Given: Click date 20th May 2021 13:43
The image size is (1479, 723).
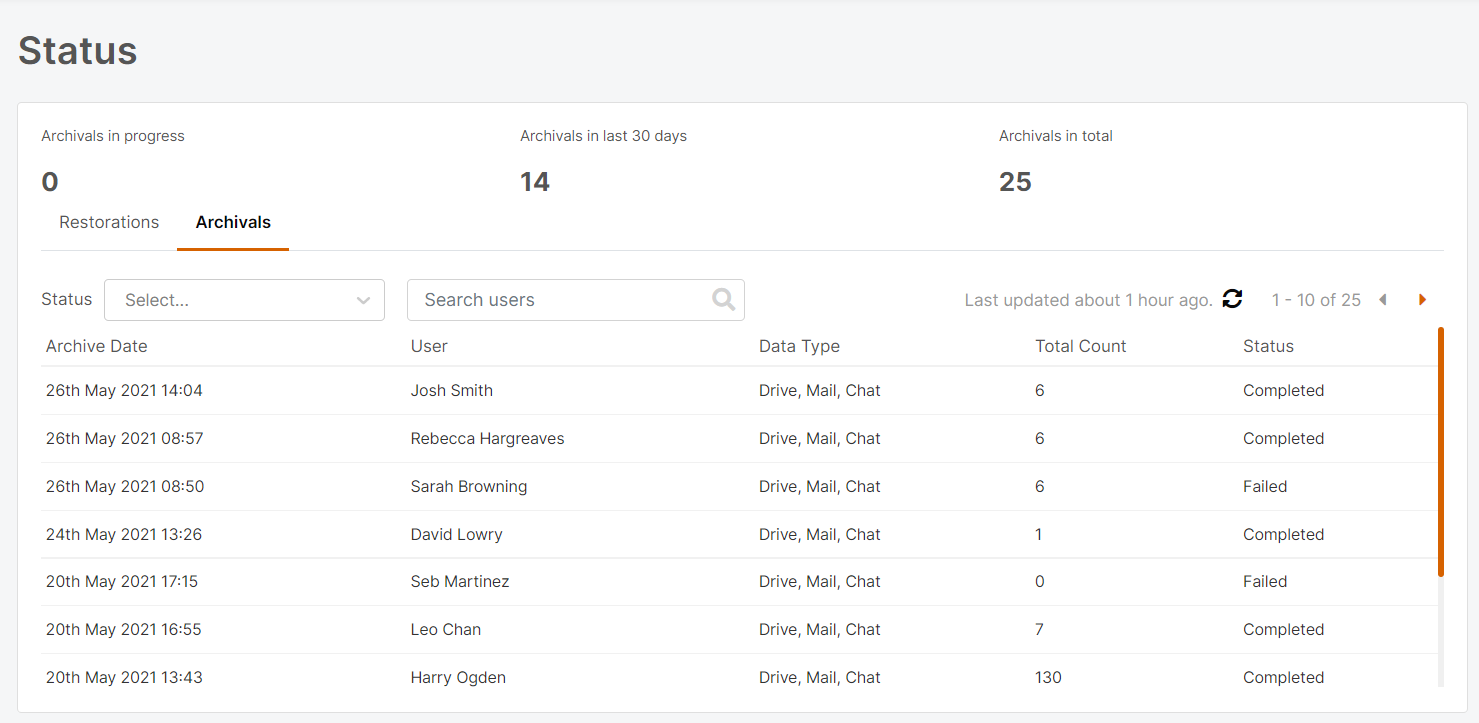Looking at the screenshot, I should pyautogui.click(x=124, y=677).
